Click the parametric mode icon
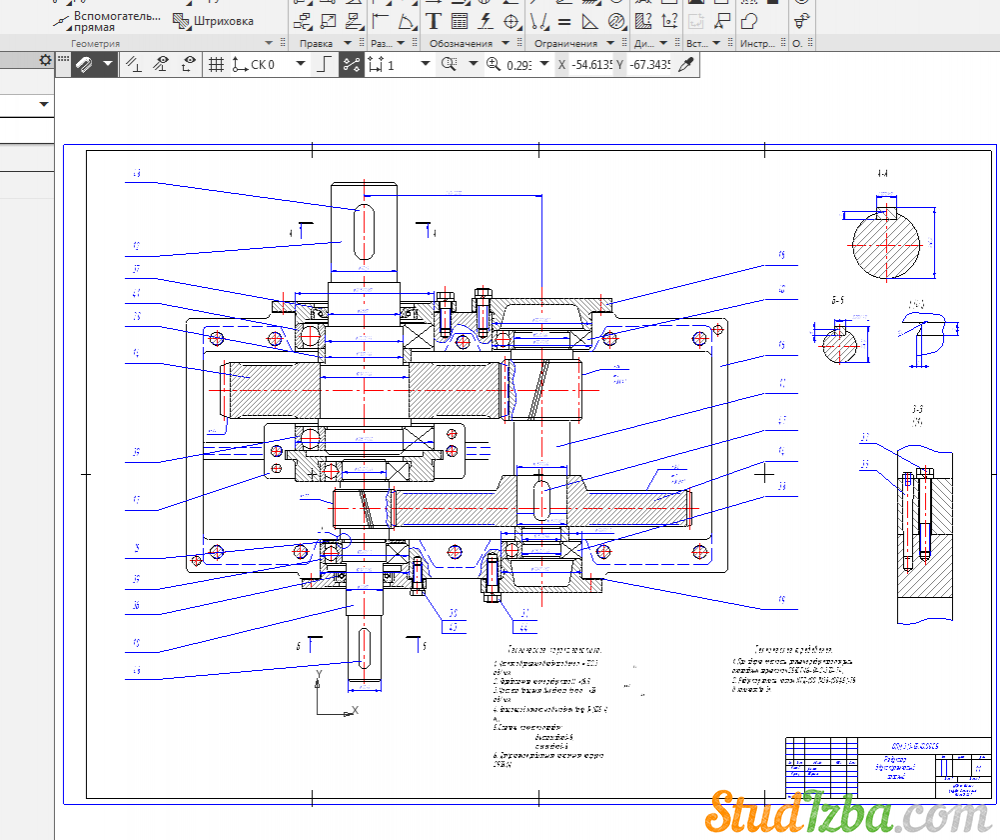The image size is (1000, 840). (x=350, y=64)
